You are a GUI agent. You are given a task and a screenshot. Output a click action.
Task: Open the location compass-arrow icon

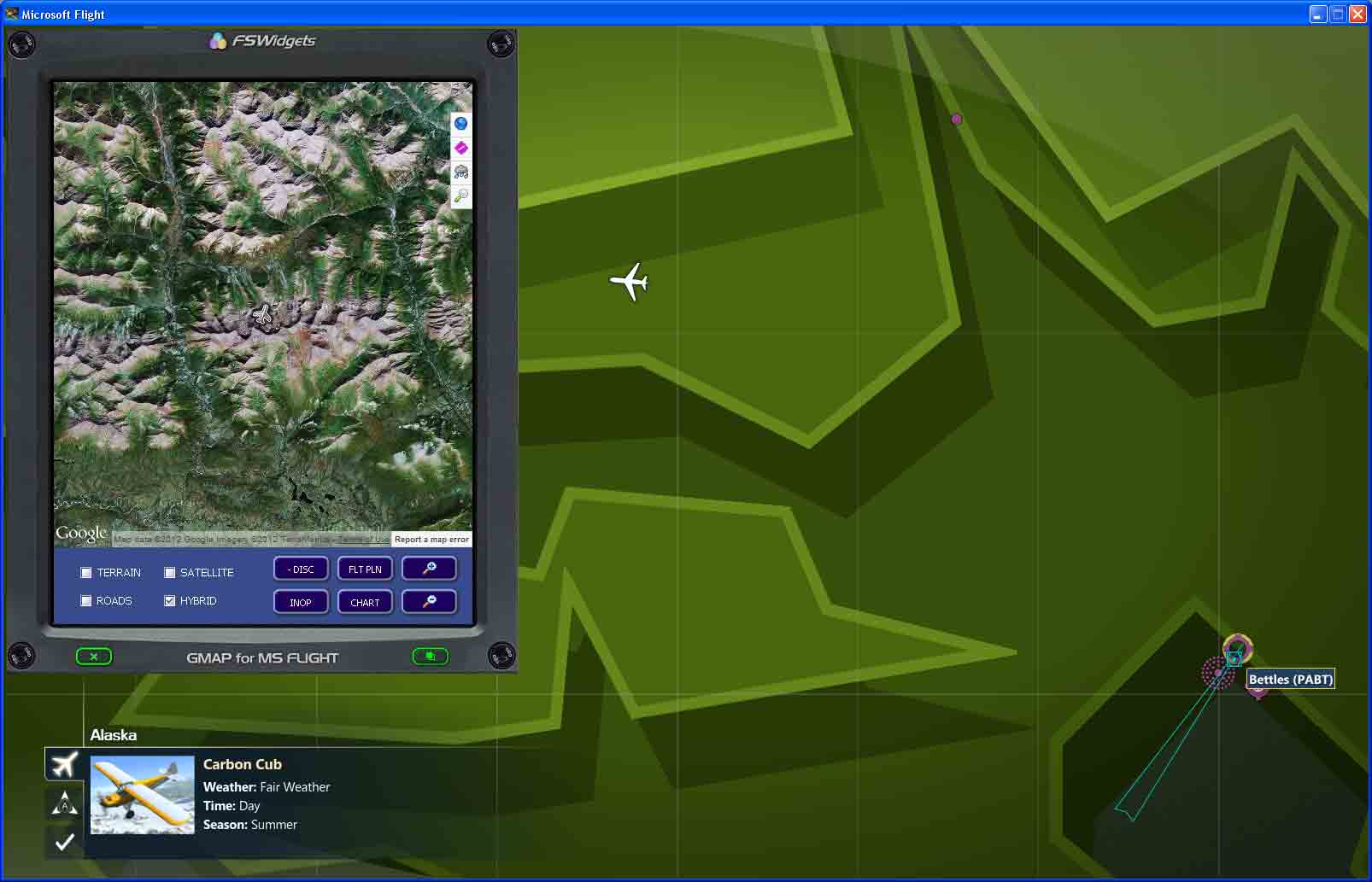coord(64,803)
